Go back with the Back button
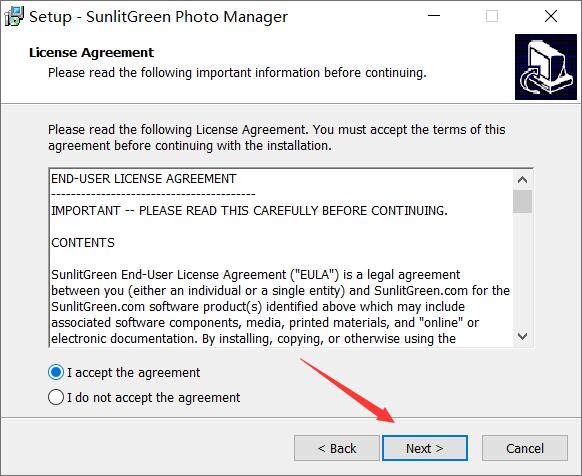Viewport: 582px width, 476px height. coord(337,448)
